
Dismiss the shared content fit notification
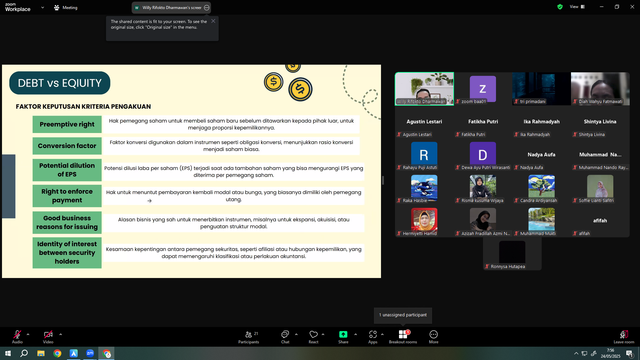click(x=213, y=21)
